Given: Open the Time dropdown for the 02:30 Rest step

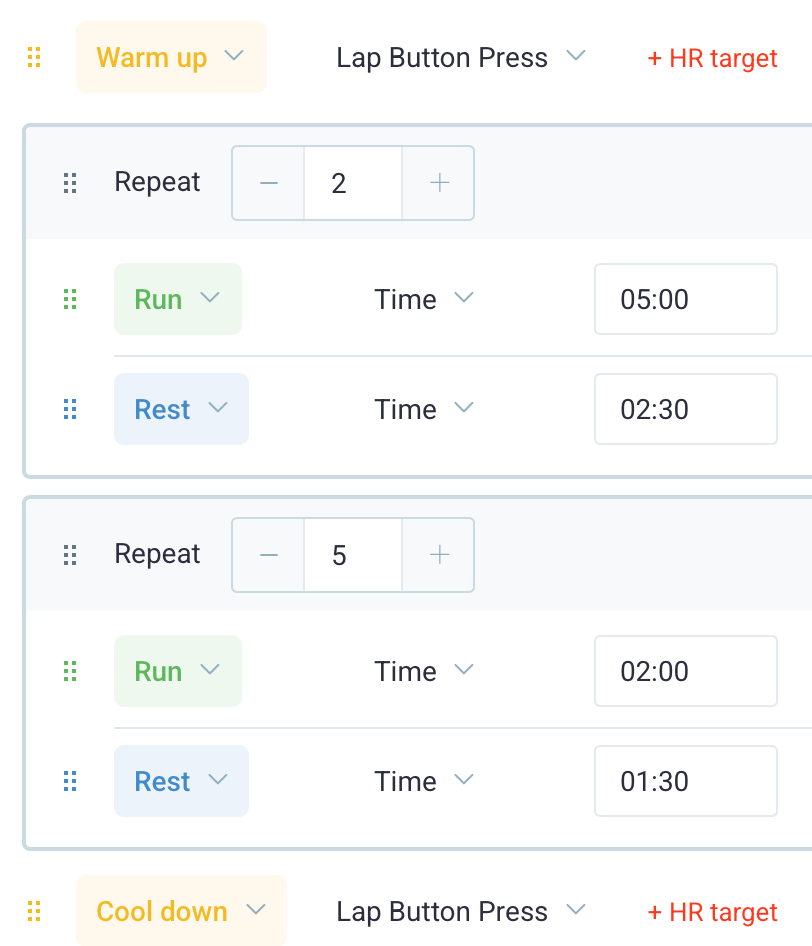Looking at the screenshot, I should pos(423,409).
